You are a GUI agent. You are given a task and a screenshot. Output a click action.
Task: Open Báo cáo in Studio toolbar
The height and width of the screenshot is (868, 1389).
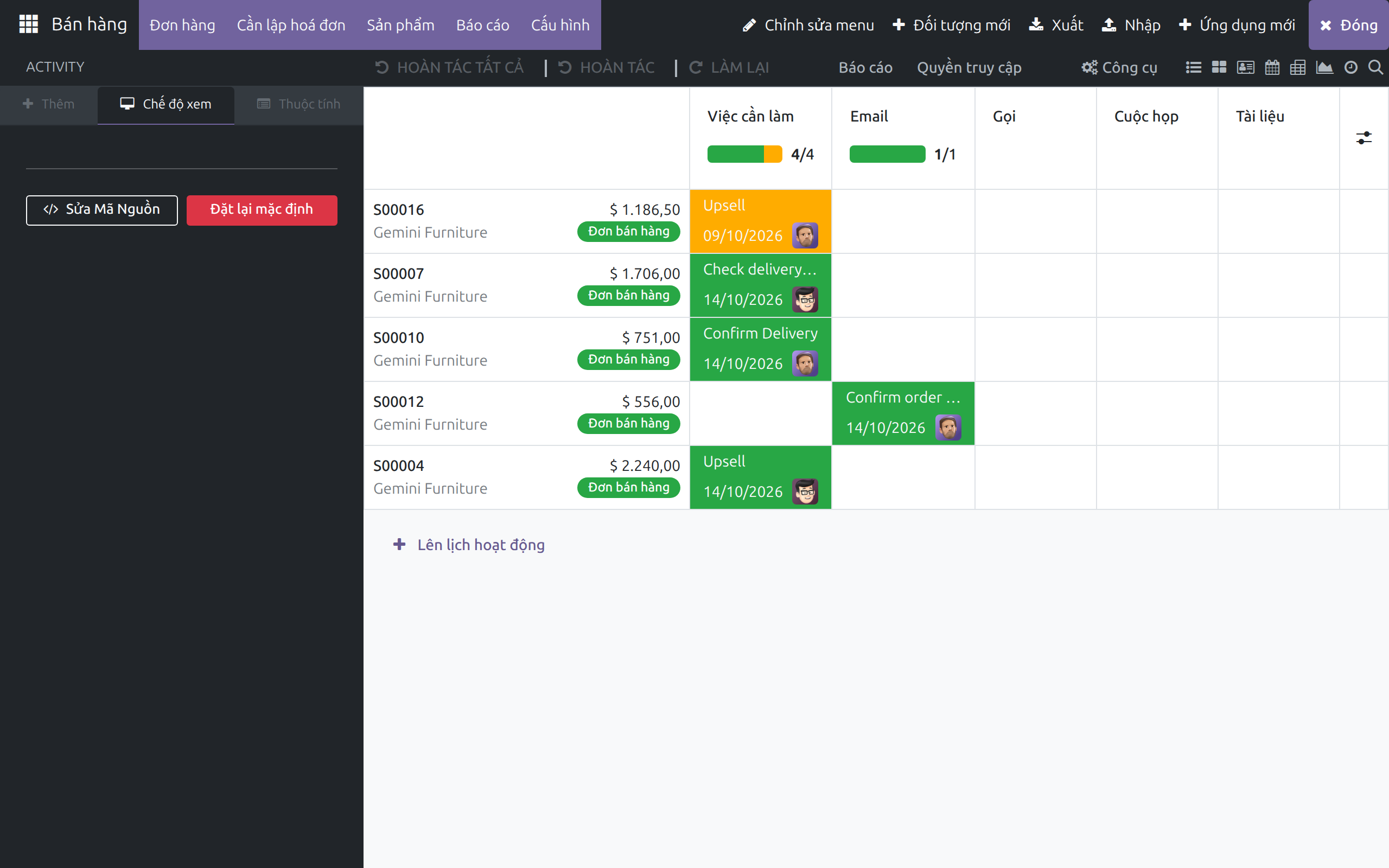pos(865,67)
